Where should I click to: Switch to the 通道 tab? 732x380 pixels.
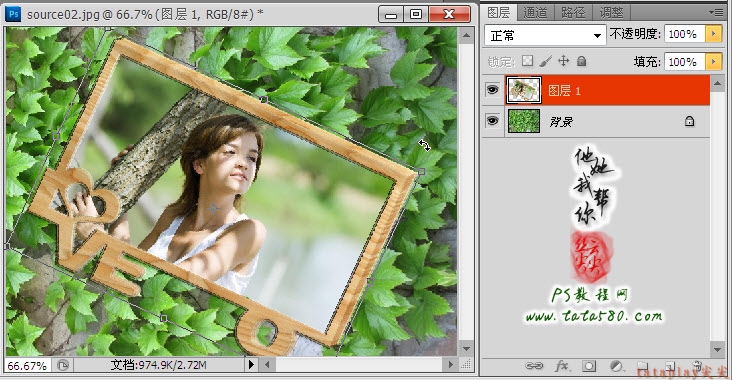pos(535,13)
